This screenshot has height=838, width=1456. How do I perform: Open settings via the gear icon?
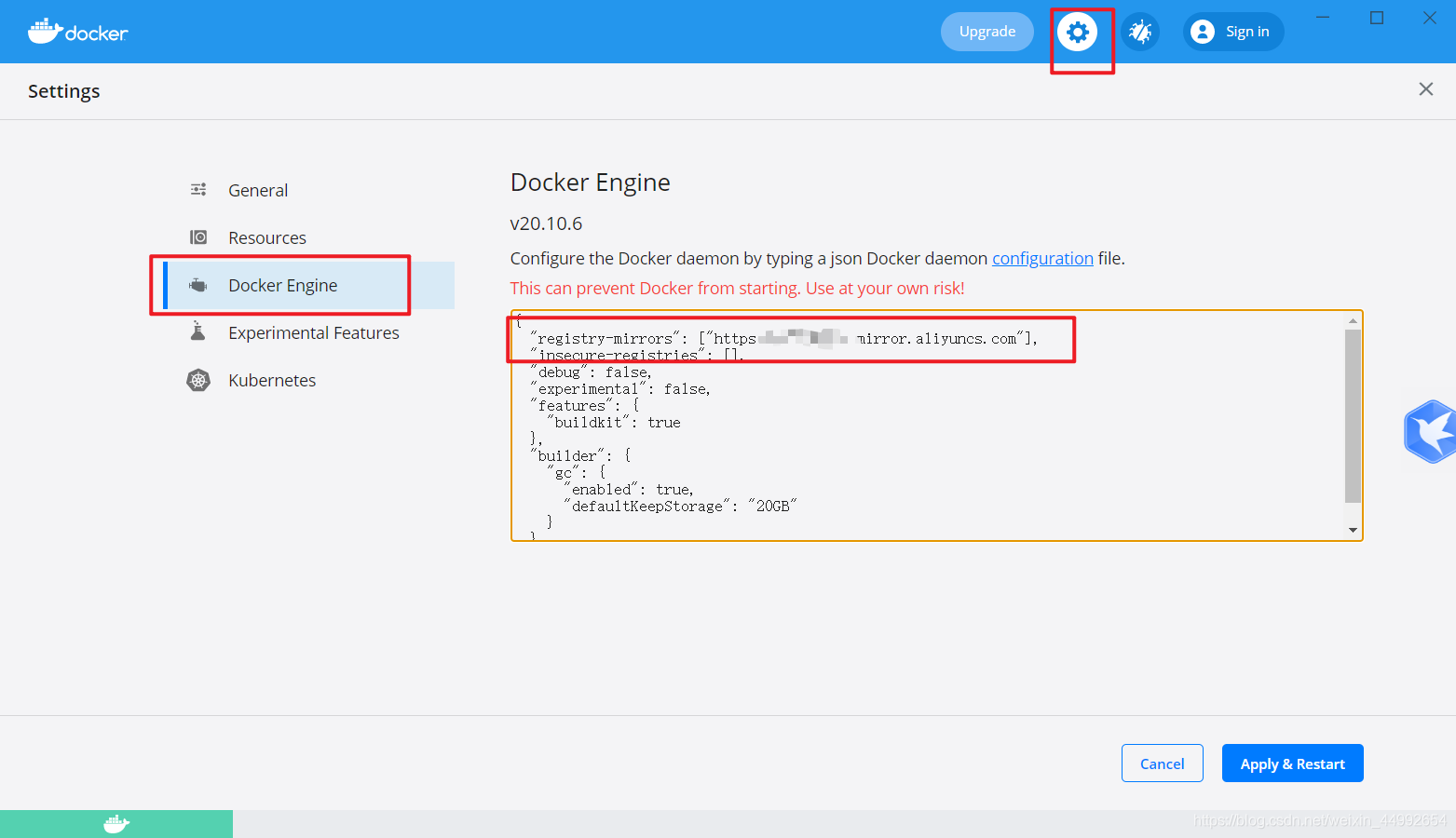[x=1077, y=33]
